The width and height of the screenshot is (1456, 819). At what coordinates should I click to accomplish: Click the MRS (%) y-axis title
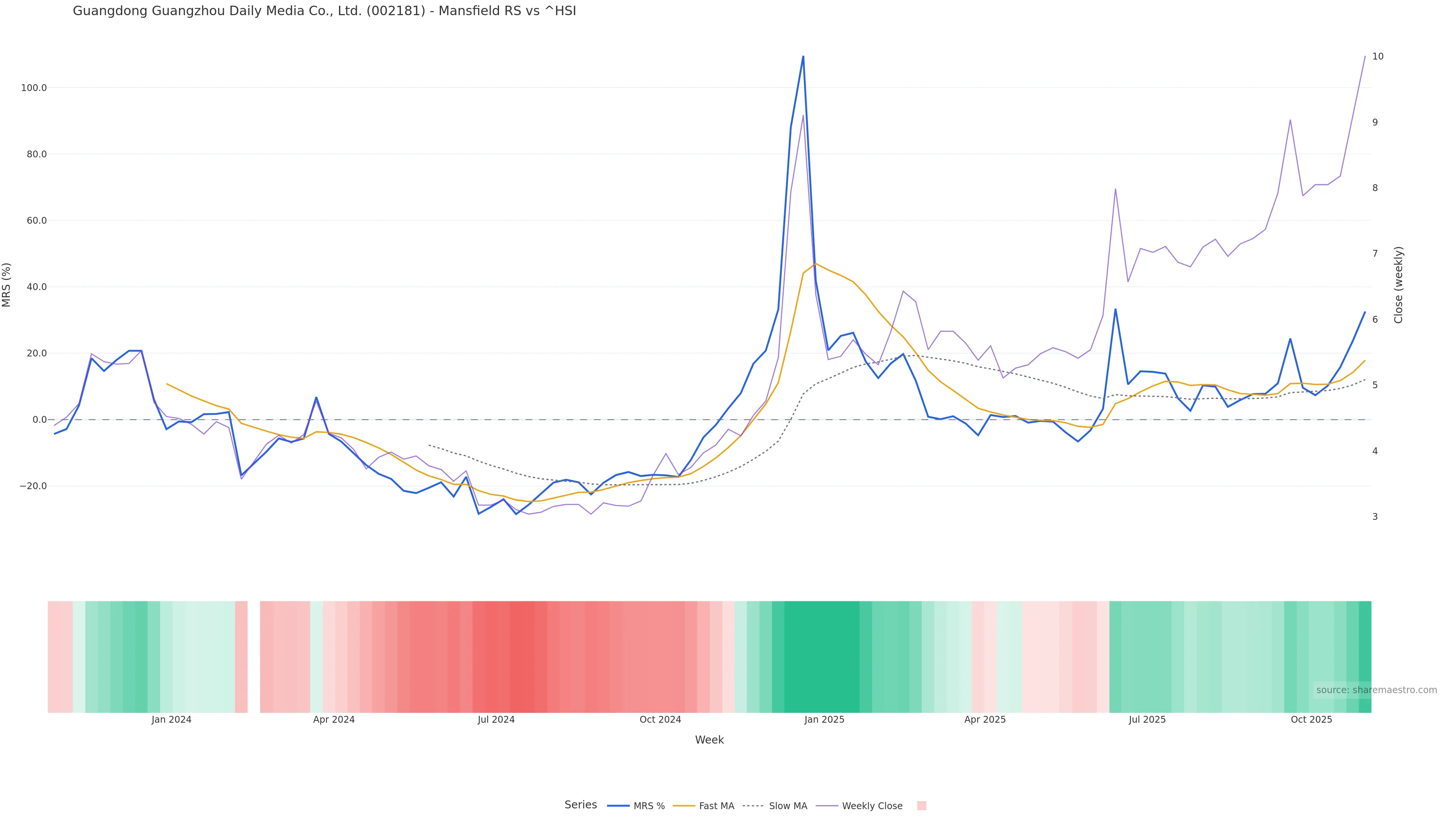click(x=7, y=284)
